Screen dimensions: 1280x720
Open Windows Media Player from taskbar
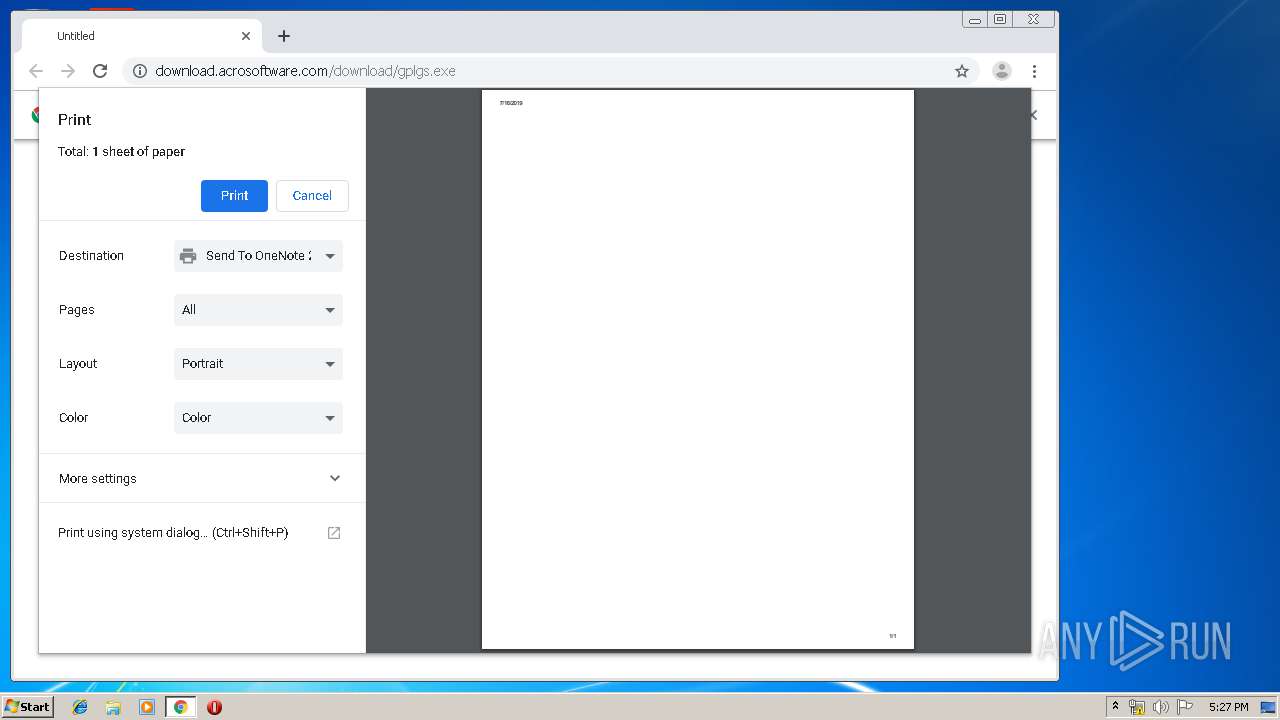pyautogui.click(x=147, y=707)
